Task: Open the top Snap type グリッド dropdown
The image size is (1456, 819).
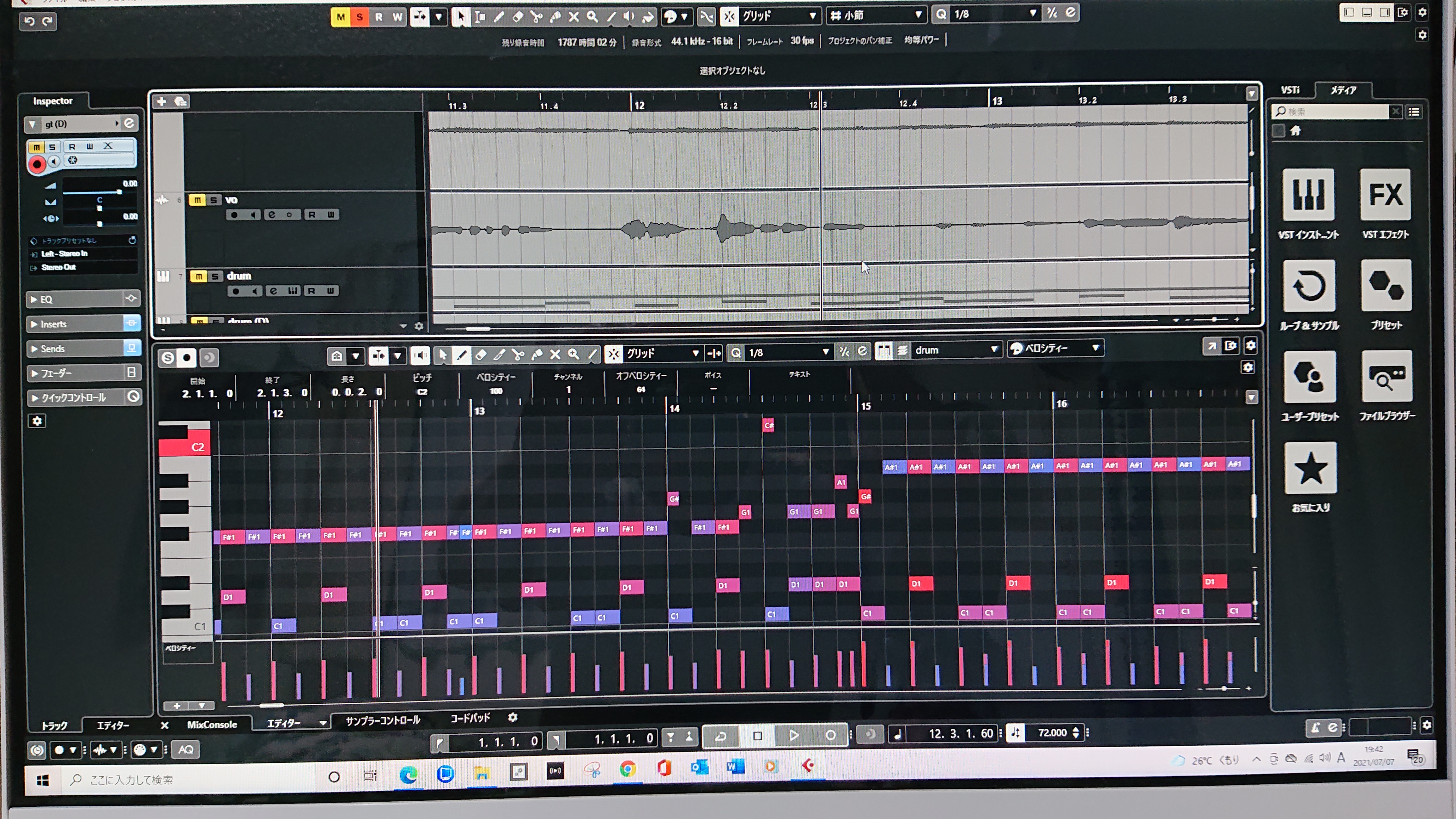Action: coord(780,16)
